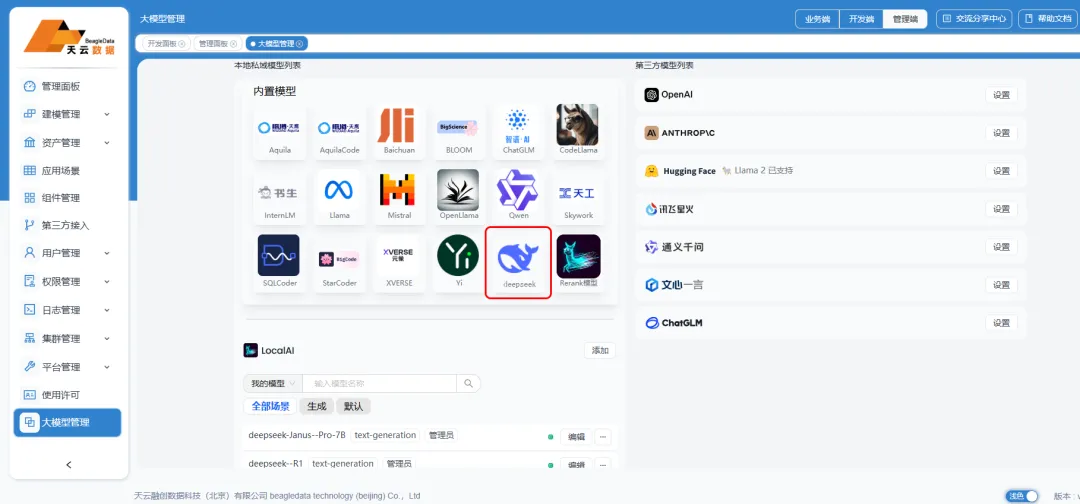The height and width of the screenshot is (504, 1080).
Task: Switch to the 管理端 tab
Action: coord(905,19)
